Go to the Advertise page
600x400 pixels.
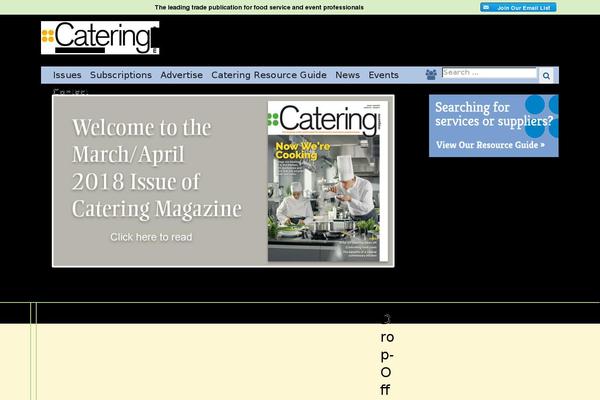coord(181,75)
